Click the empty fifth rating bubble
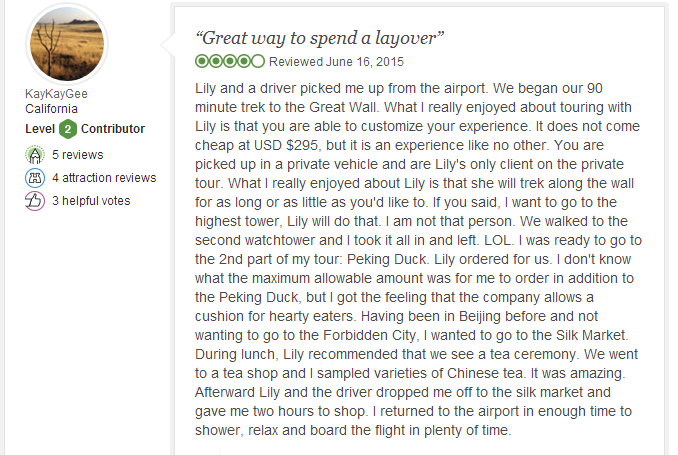The image size is (678, 455). [258, 61]
